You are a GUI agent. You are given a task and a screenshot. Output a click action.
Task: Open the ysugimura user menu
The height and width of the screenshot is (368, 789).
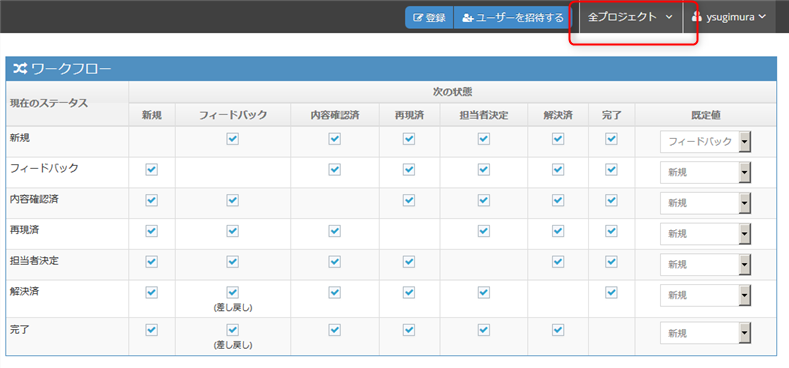point(729,17)
